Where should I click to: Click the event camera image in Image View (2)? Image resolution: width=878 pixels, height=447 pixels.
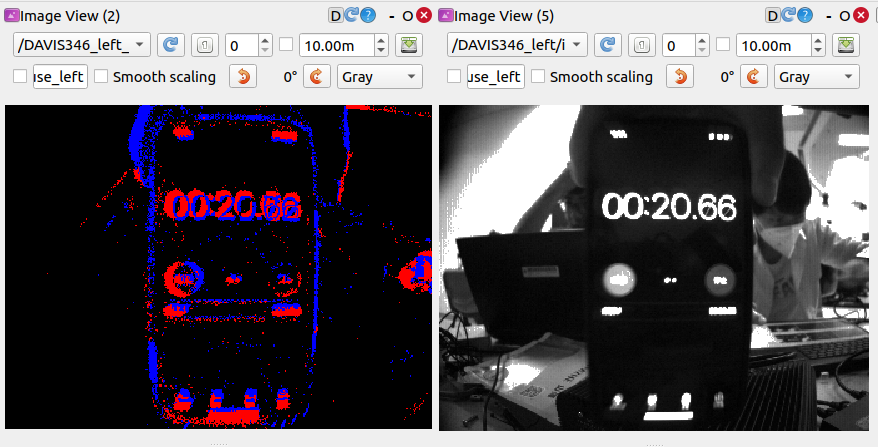click(x=218, y=267)
